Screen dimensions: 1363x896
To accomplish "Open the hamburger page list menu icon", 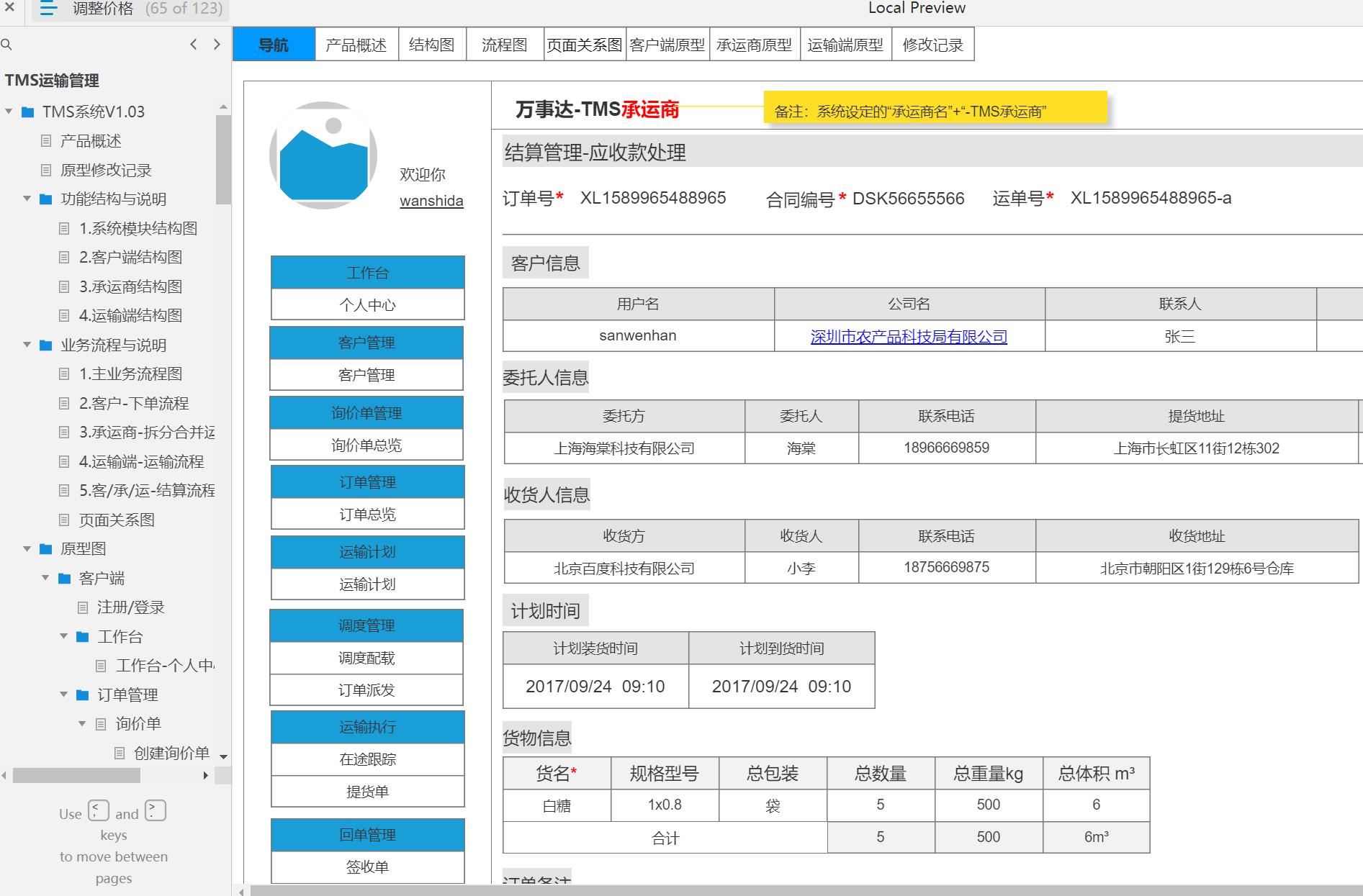I will (x=49, y=9).
